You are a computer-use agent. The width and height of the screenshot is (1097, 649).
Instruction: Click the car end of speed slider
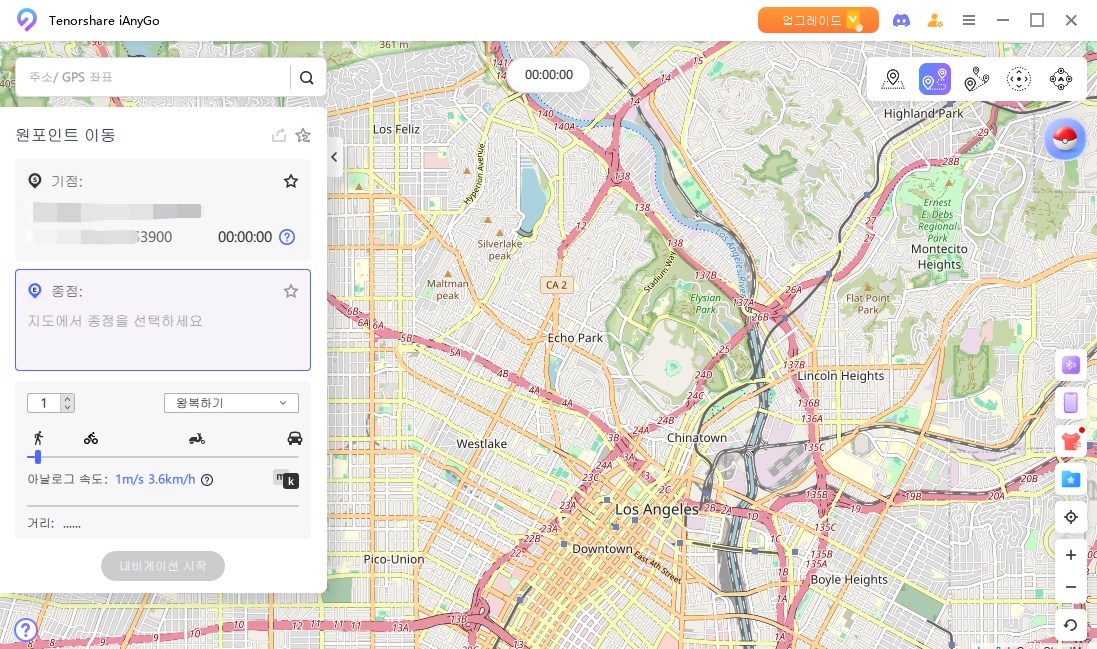[294, 438]
